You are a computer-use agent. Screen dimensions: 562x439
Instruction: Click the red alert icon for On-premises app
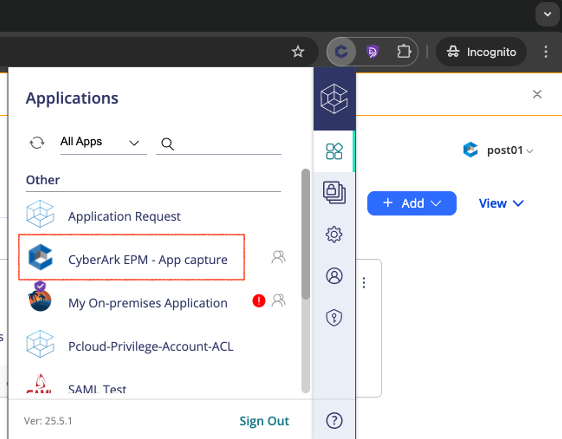[x=259, y=301]
